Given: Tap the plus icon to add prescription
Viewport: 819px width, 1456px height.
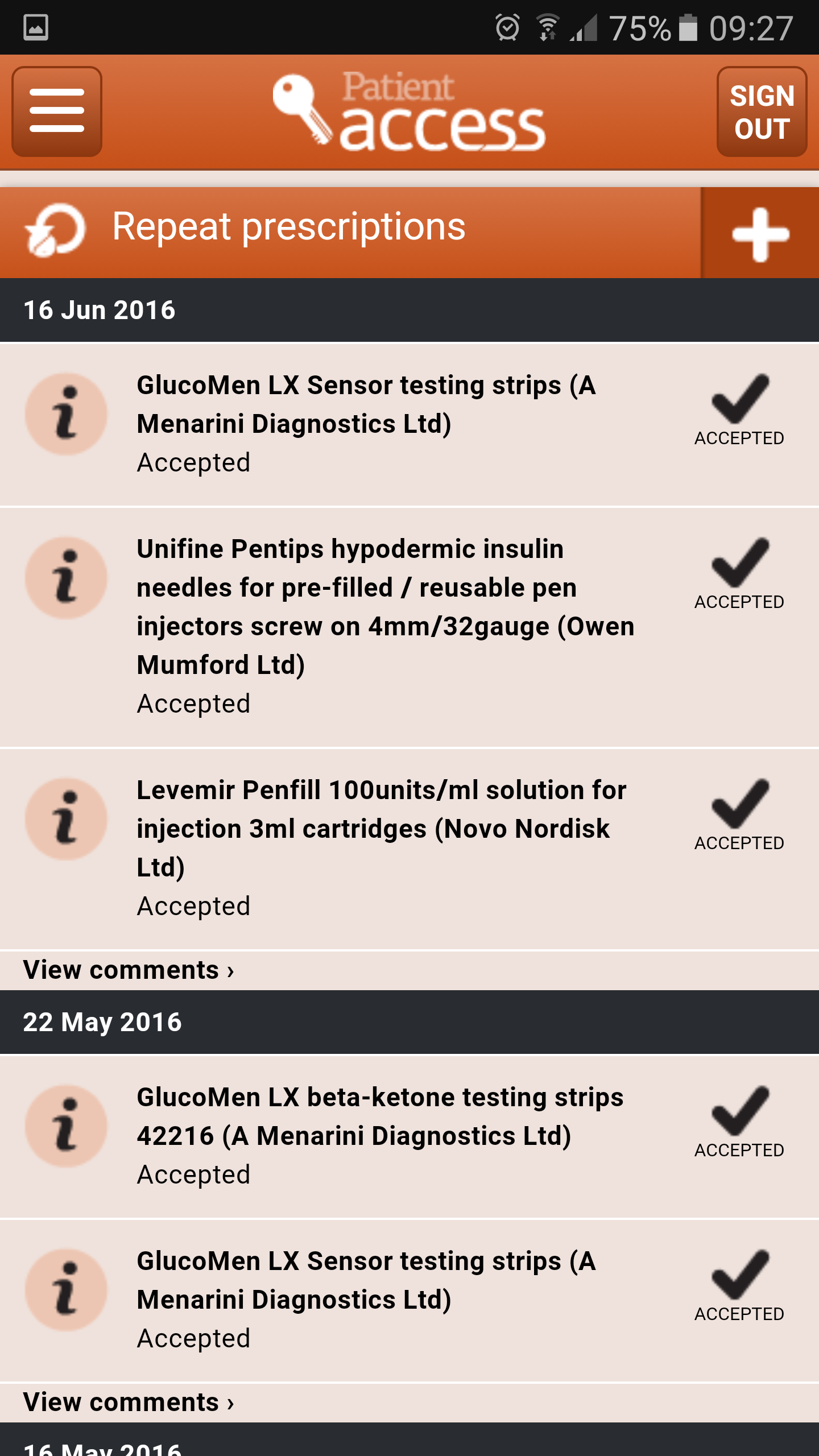Looking at the screenshot, I should 760,233.
